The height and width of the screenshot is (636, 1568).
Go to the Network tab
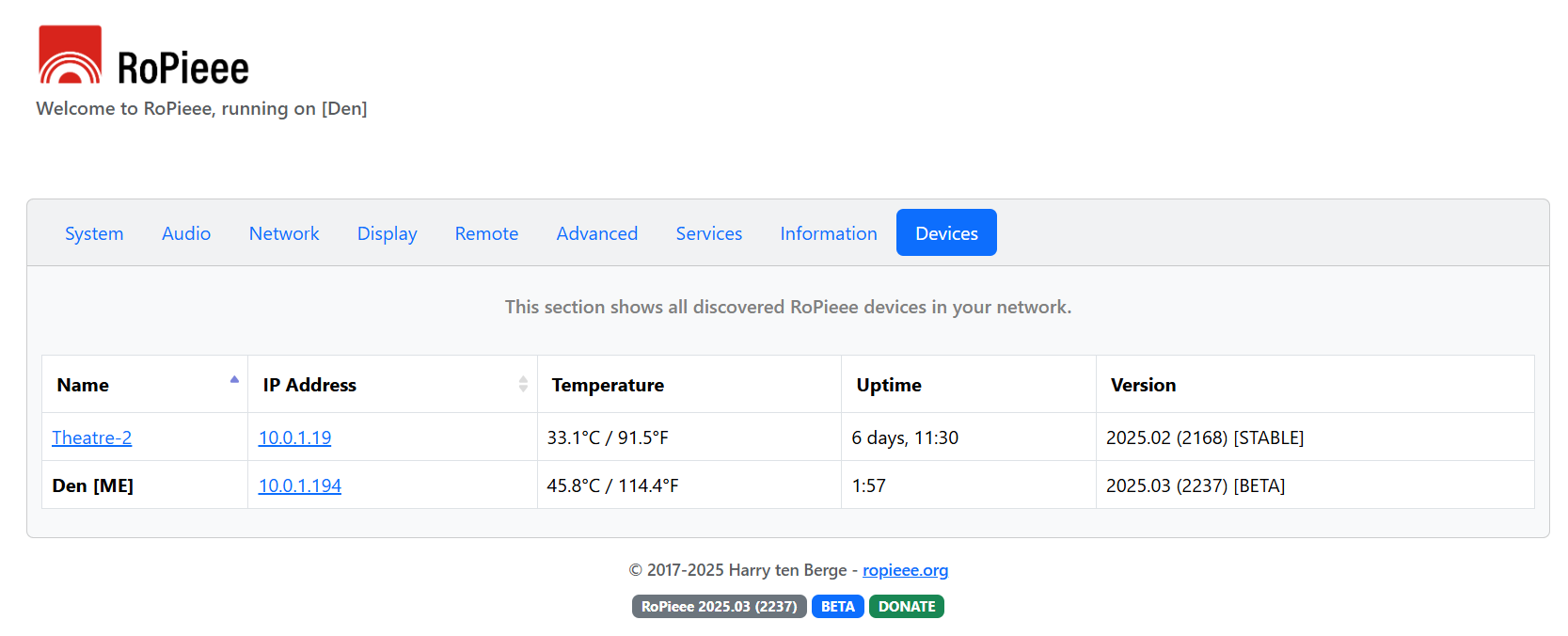pos(284,233)
